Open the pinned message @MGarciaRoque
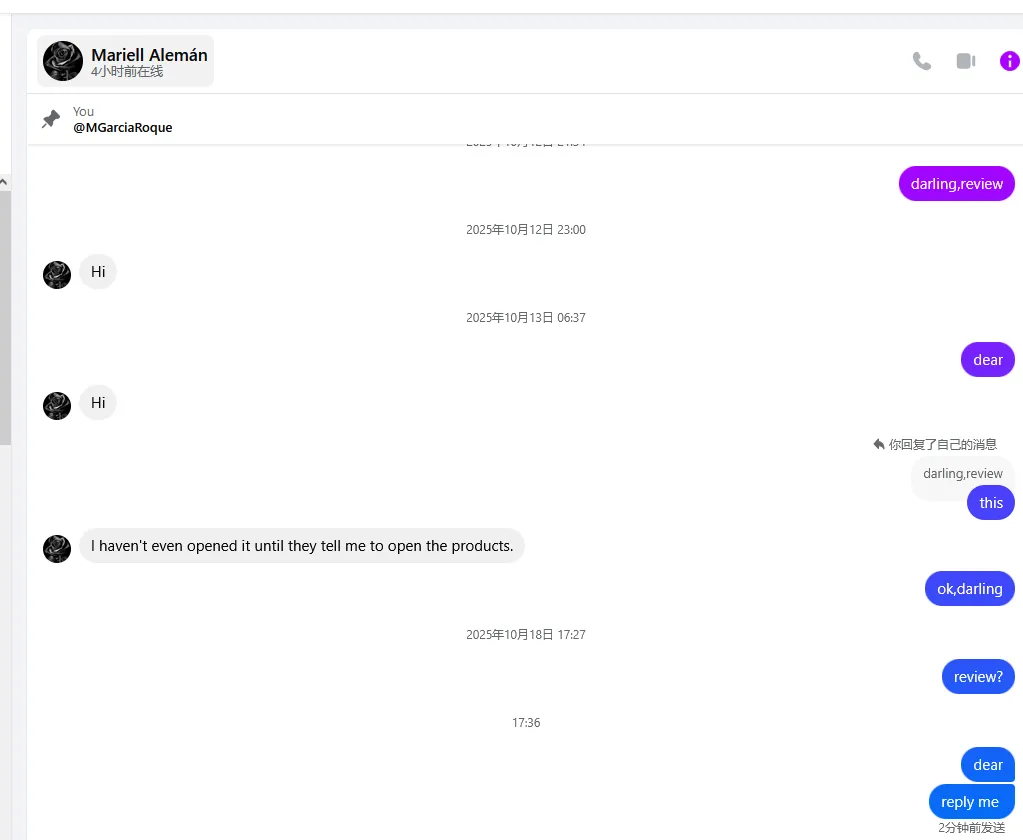1023x840 pixels. tap(122, 127)
